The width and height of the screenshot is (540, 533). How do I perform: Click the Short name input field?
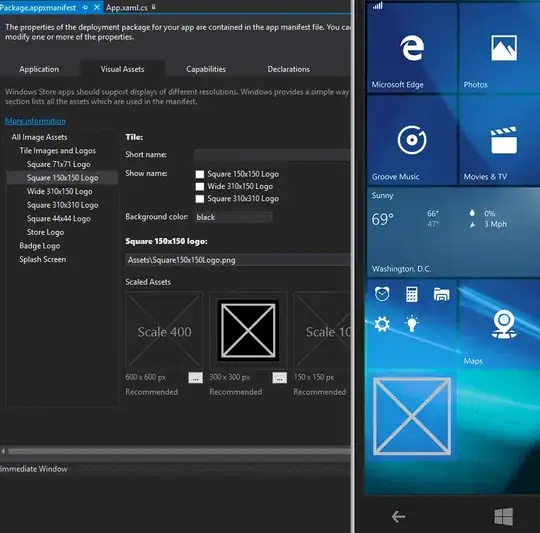coord(272,155)
